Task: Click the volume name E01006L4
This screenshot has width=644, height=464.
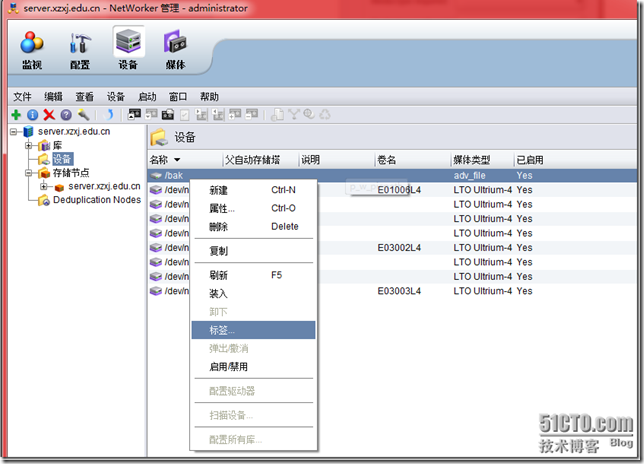Action: coord(399,190)
